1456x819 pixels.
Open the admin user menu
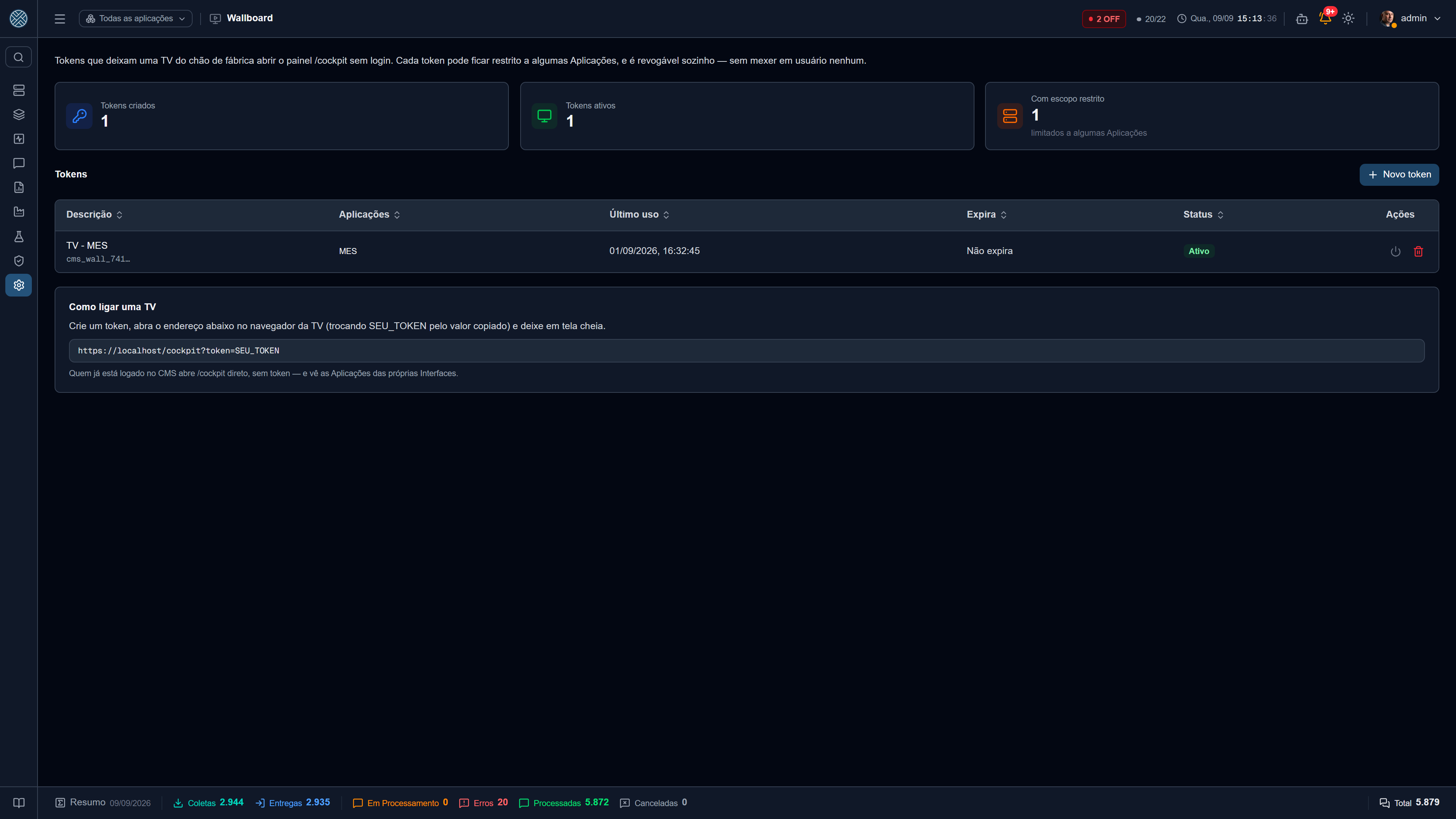(1410, 19)
